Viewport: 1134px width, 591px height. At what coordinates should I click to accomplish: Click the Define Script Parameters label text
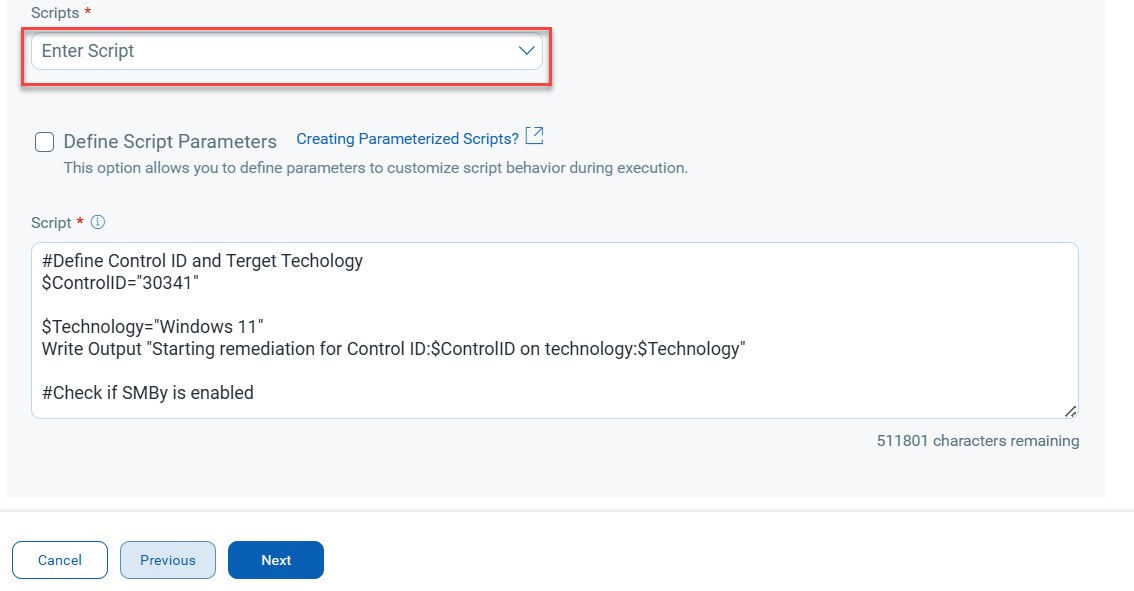click(170, 142)
